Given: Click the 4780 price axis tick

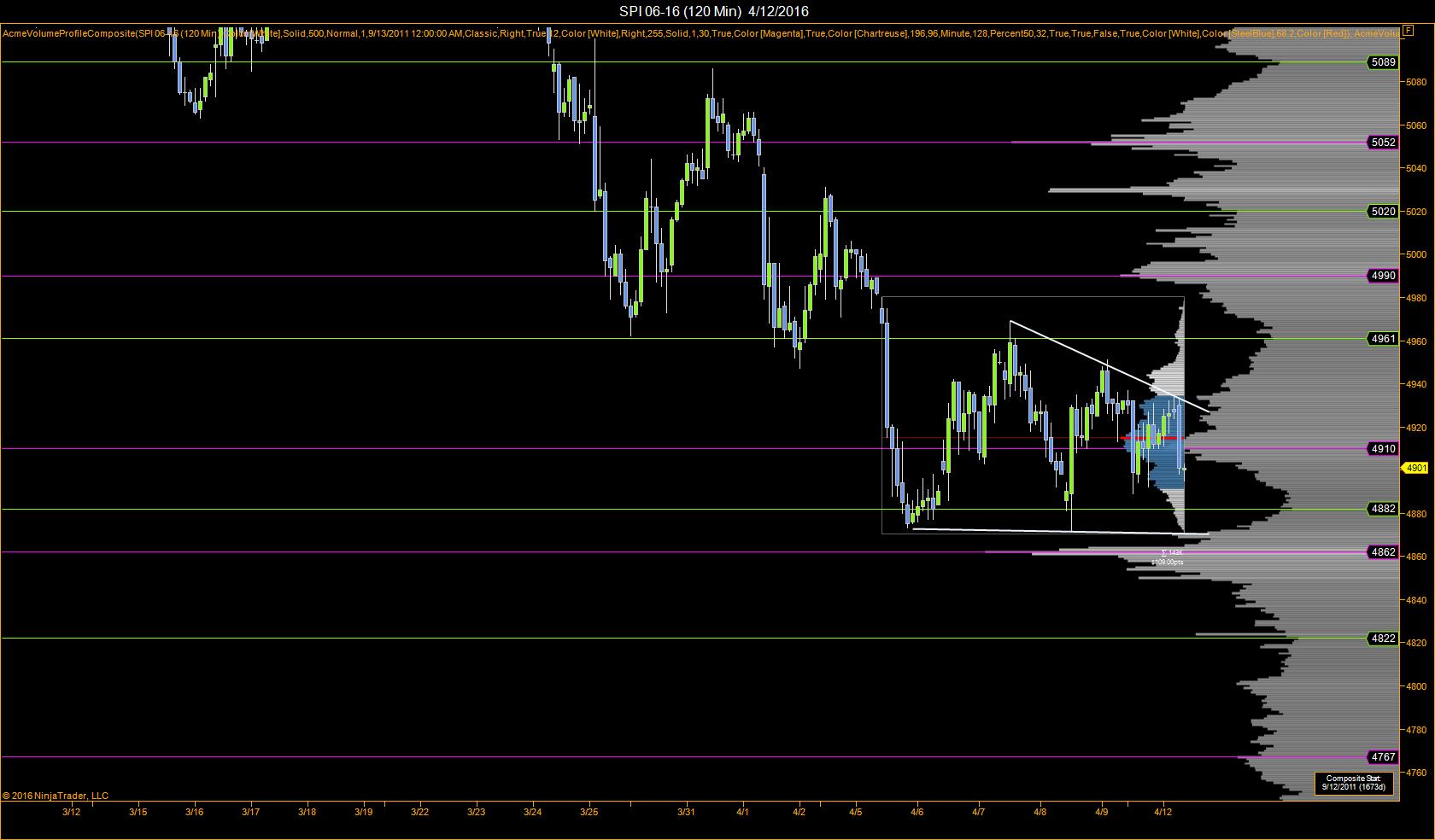Looking at the screenshot, I should (1416, 730).
